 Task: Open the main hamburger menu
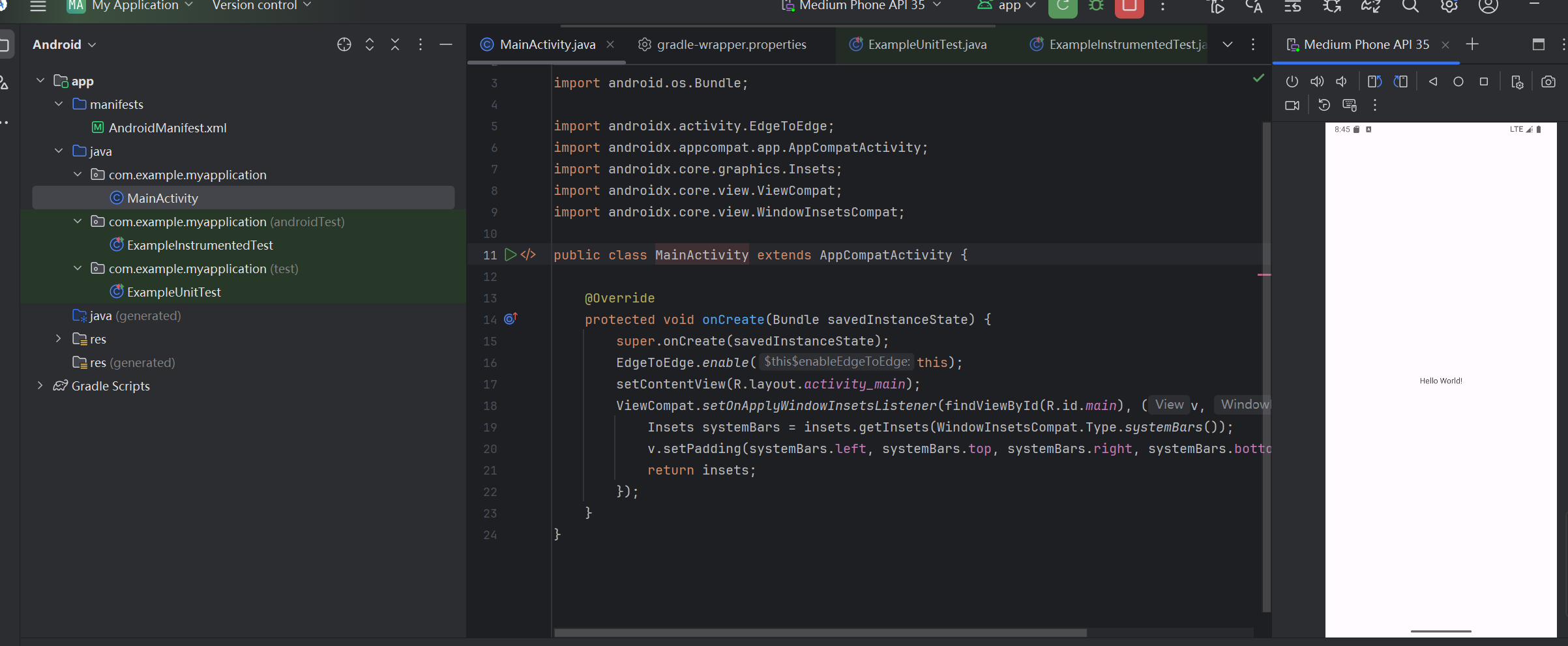(x=38, y=6)
